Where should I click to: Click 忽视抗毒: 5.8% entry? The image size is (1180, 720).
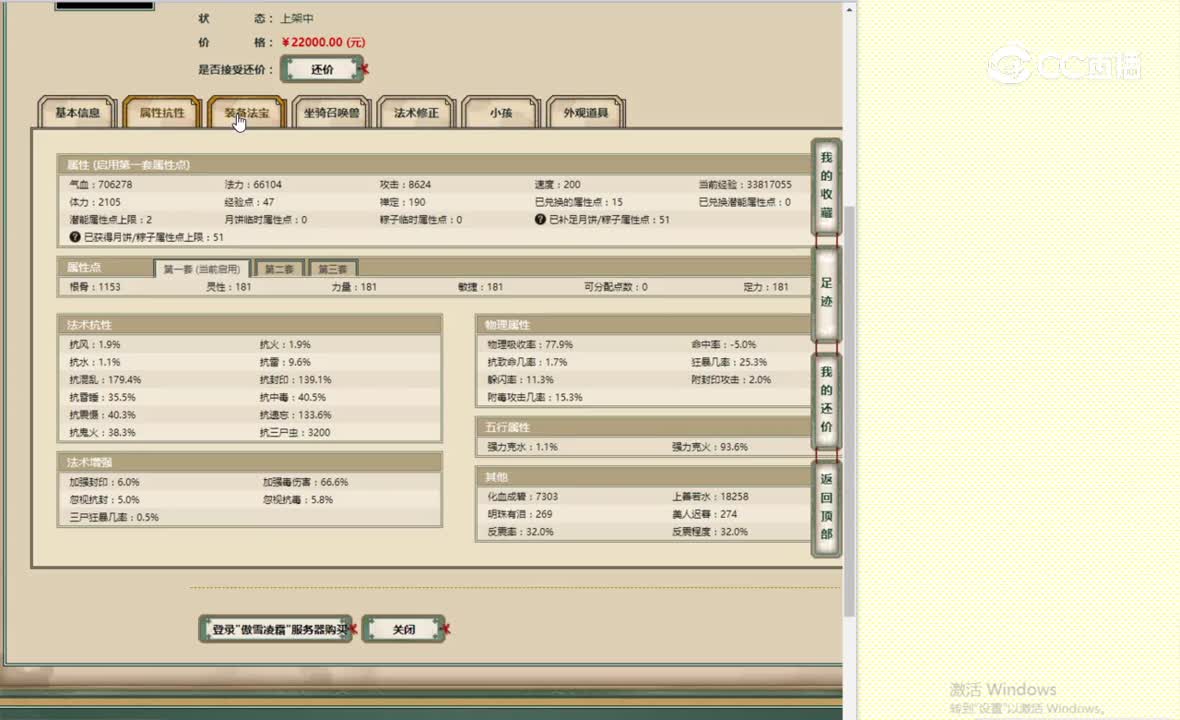tap(298, 500)
